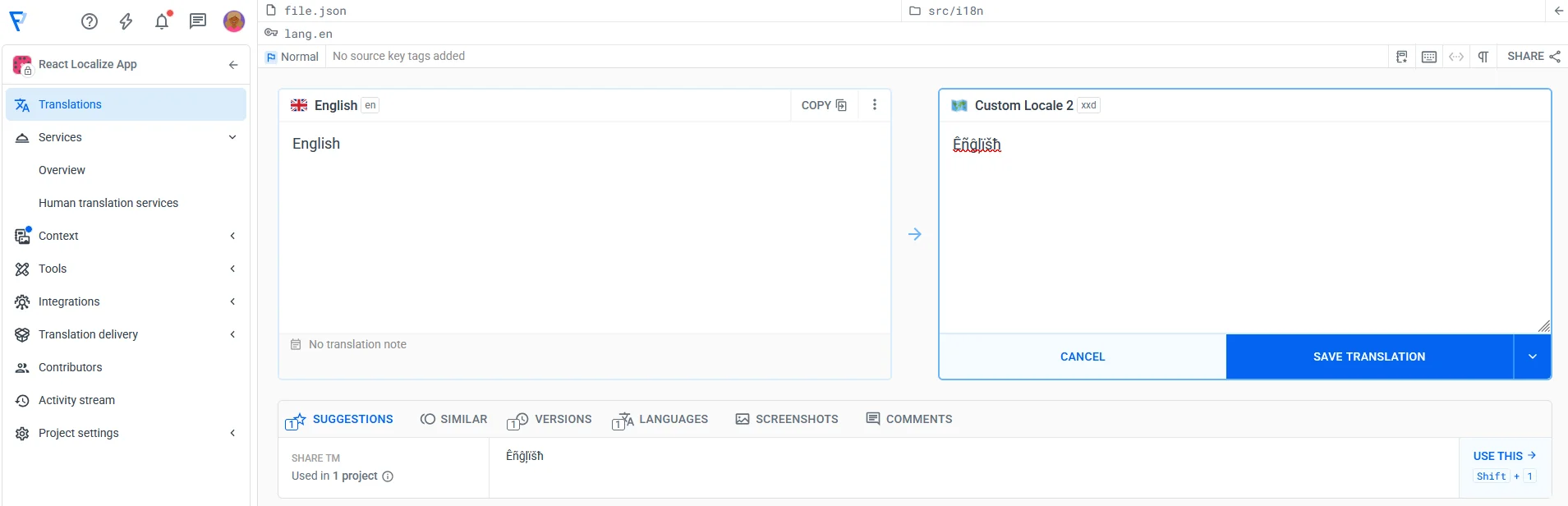Expand the Translation delivery chevron
This screenshot has width=1568, height=506.
point(232,334)
